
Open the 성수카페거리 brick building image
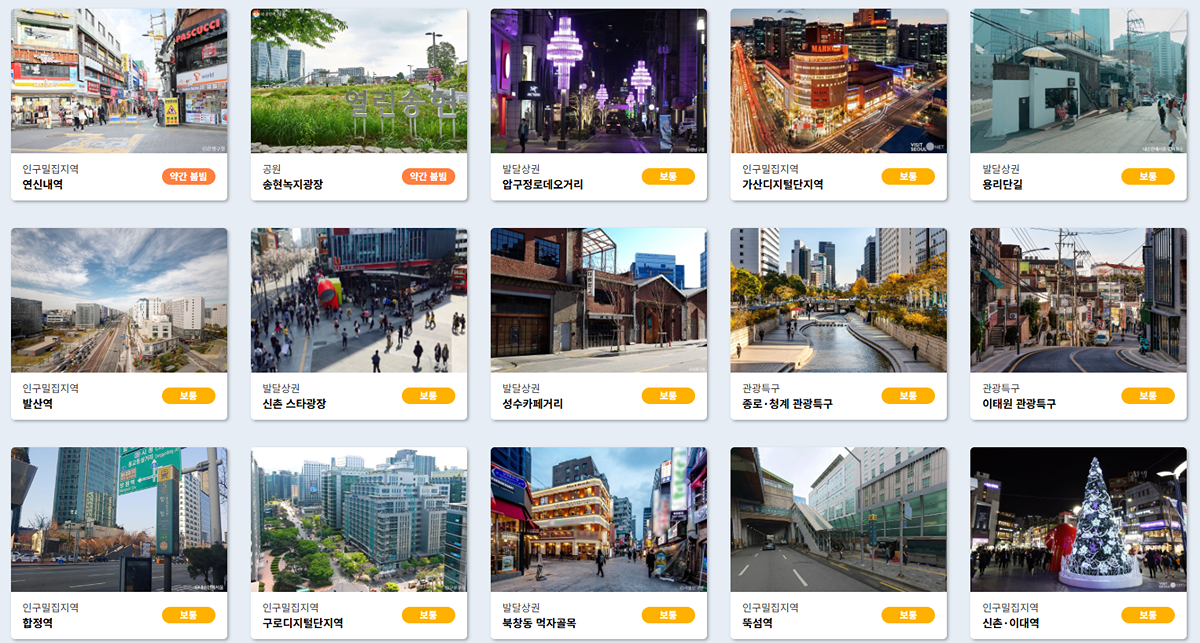(x=599, y=300)
